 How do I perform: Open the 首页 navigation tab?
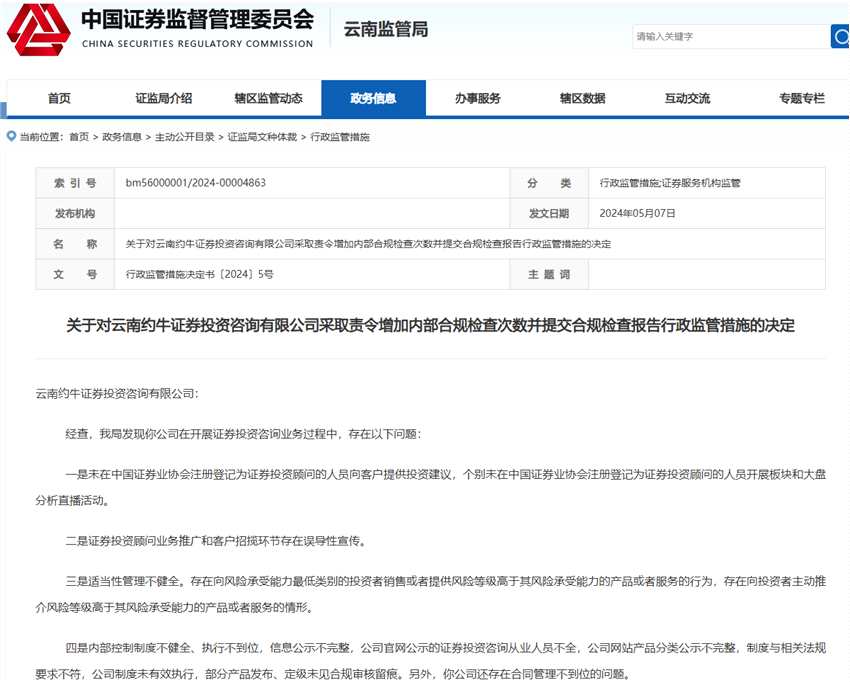(59, 98)
